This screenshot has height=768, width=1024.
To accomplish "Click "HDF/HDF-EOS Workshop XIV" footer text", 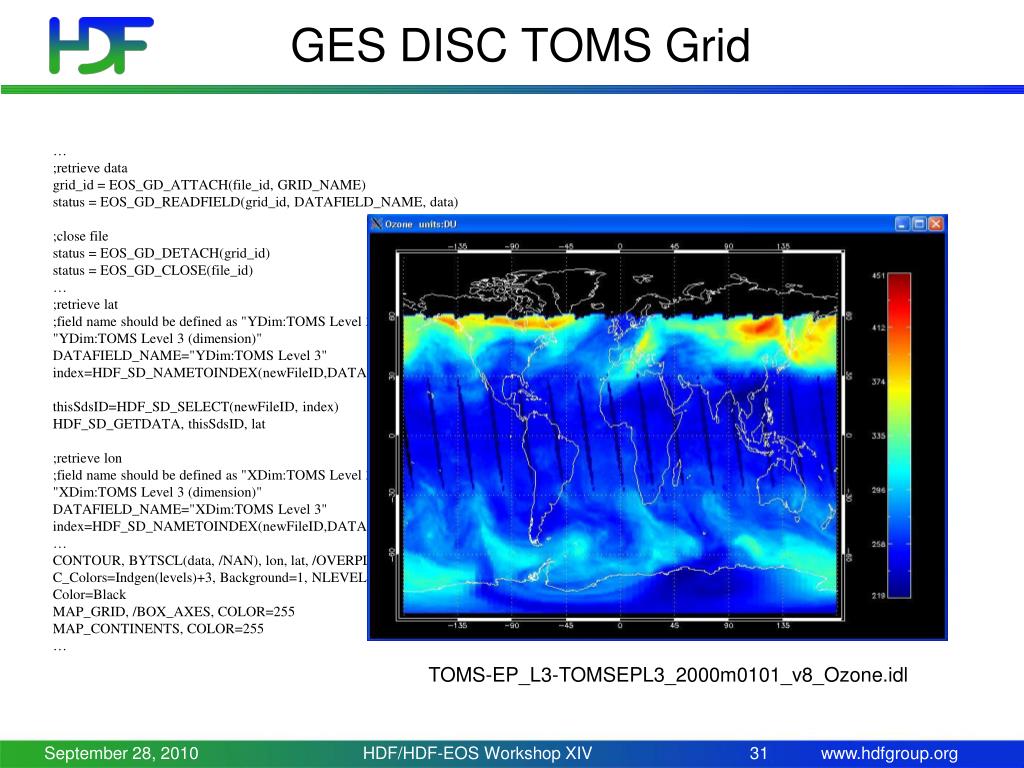I will click(477, 754).
